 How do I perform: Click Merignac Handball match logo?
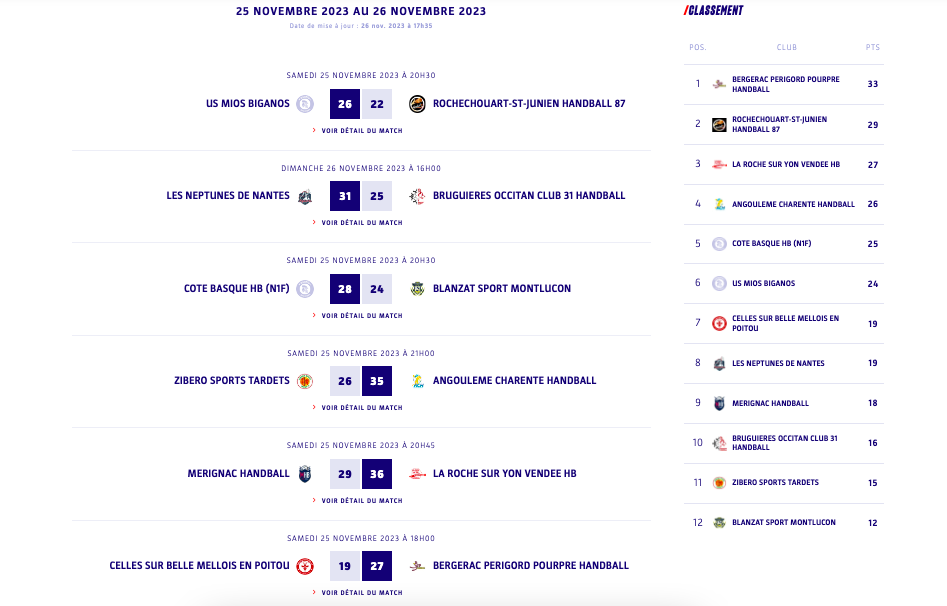click(x=305, y=474)
